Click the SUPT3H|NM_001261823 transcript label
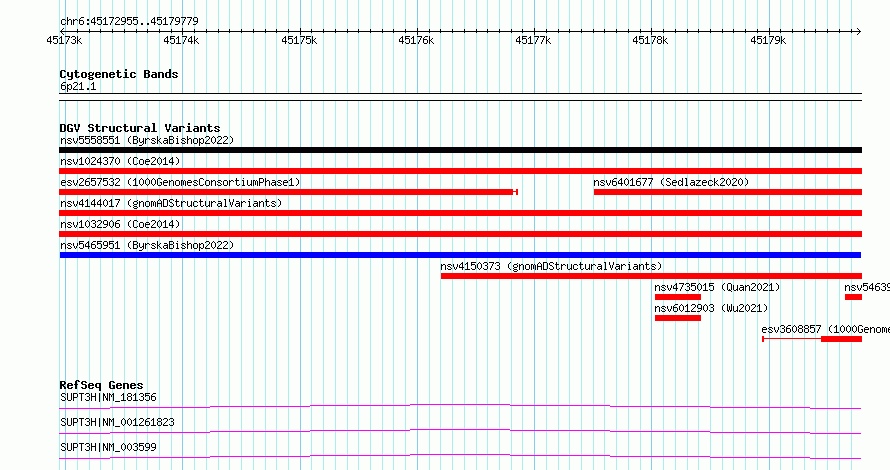This screenshot has height=470, width=890. point(117,422)
